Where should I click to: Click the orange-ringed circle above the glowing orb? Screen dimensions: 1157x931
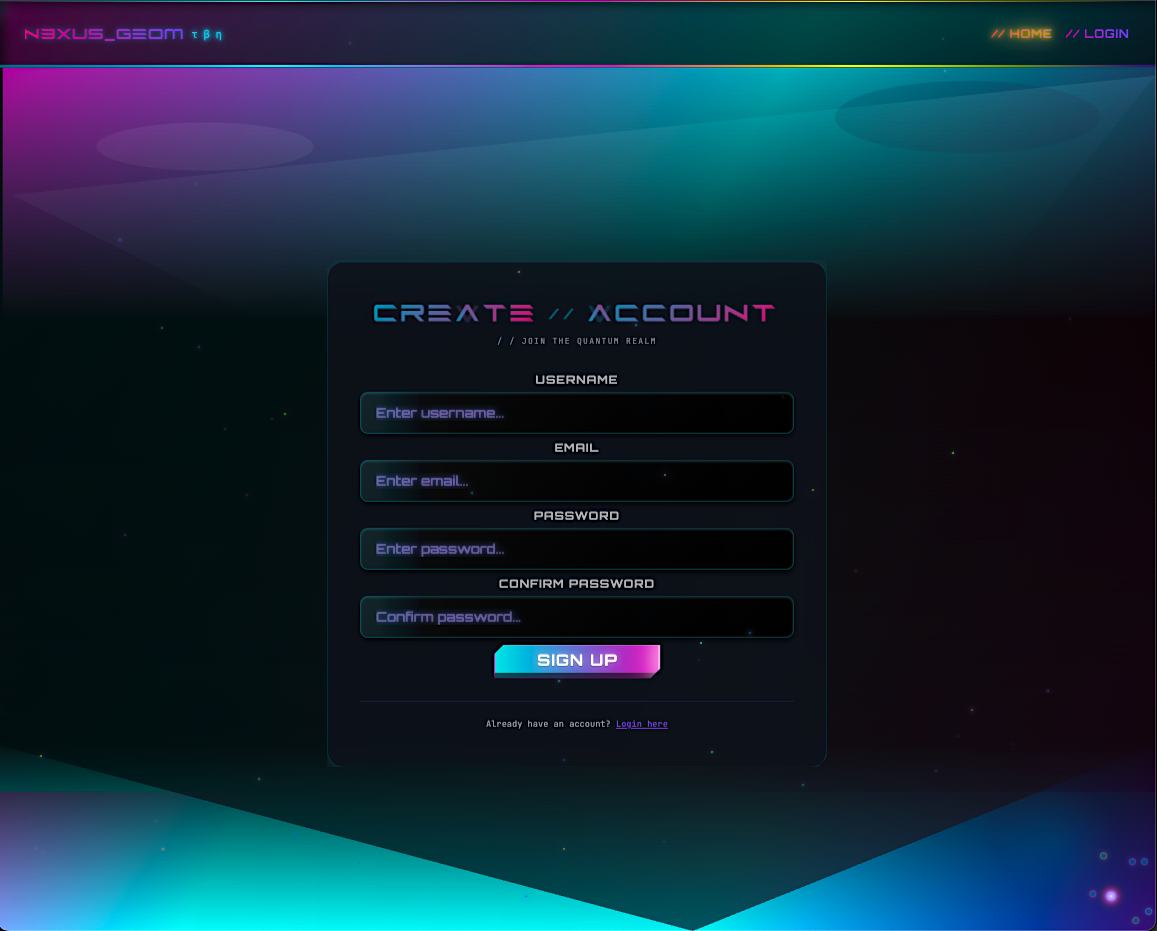pos(1103,856)
